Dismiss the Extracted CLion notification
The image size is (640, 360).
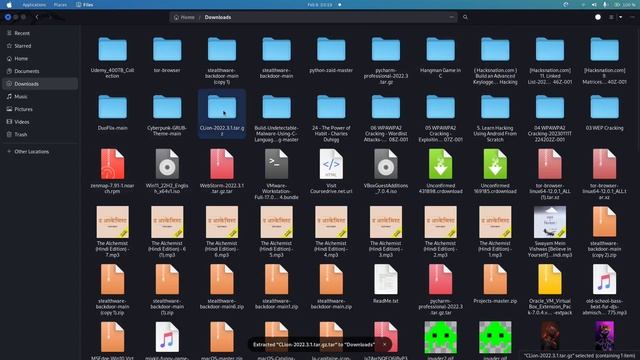[x=384, y=344]
